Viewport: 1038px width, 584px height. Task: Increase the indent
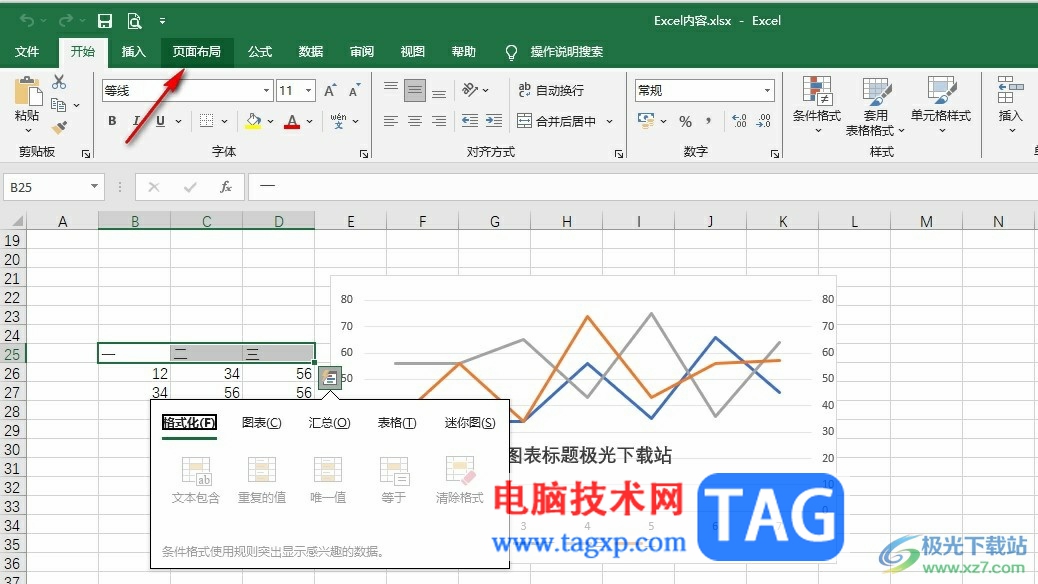pos(494,121)
